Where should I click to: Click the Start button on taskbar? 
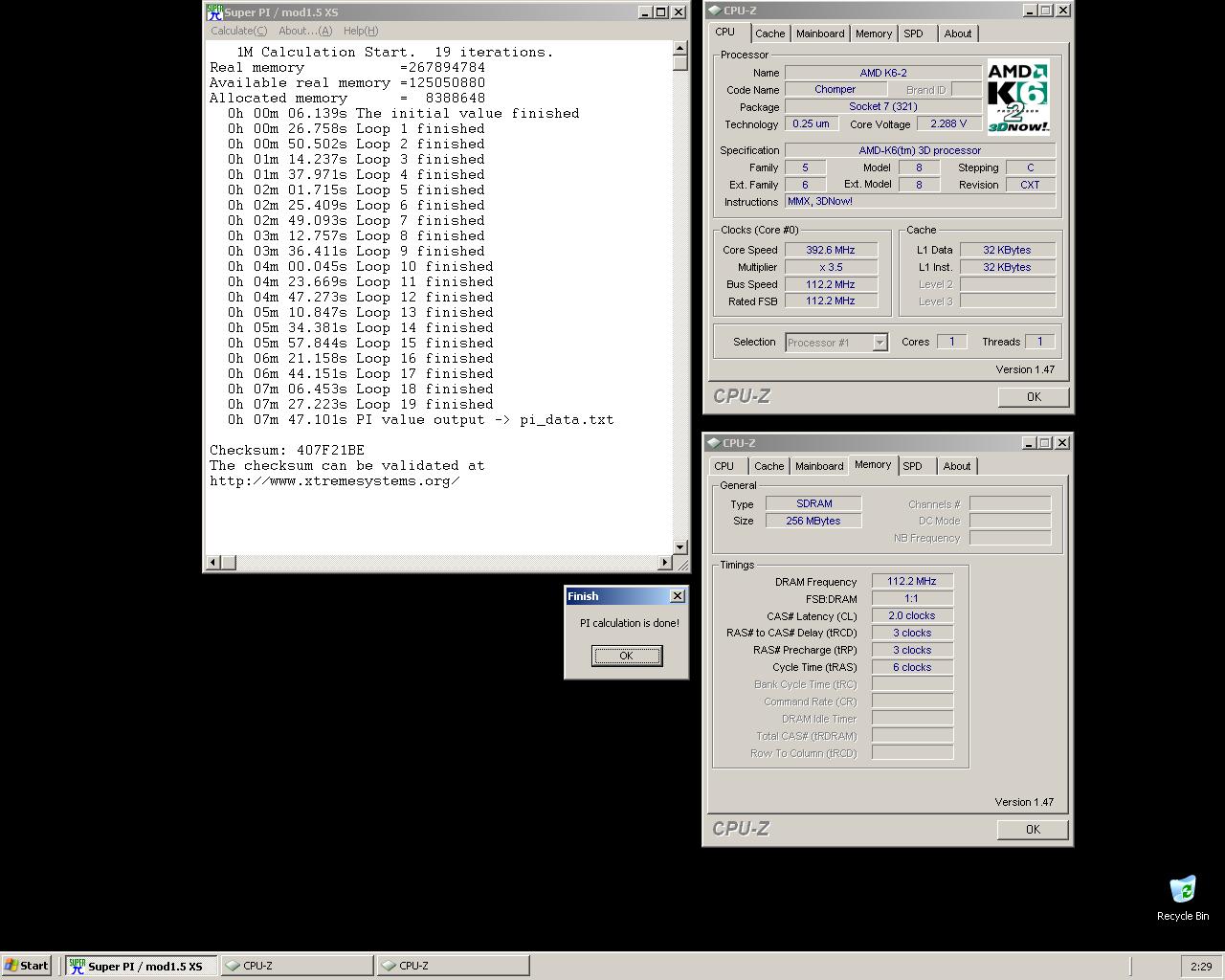(27, 966)
